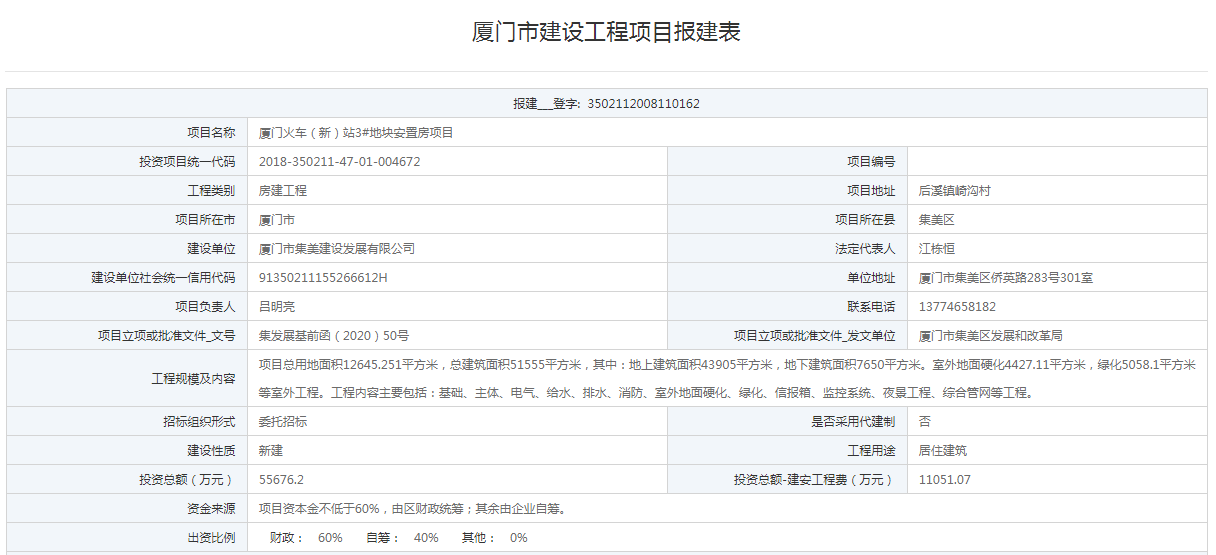Select the representative name 江栋恒
The width and height of the screenshot is (1216, 555).
coord(937,249)
